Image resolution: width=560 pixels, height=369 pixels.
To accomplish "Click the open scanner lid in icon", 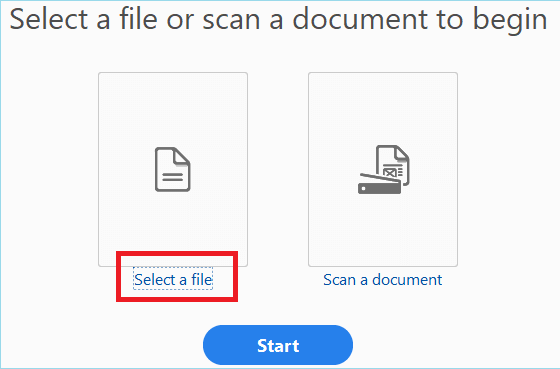I will [x=380, y=178].
